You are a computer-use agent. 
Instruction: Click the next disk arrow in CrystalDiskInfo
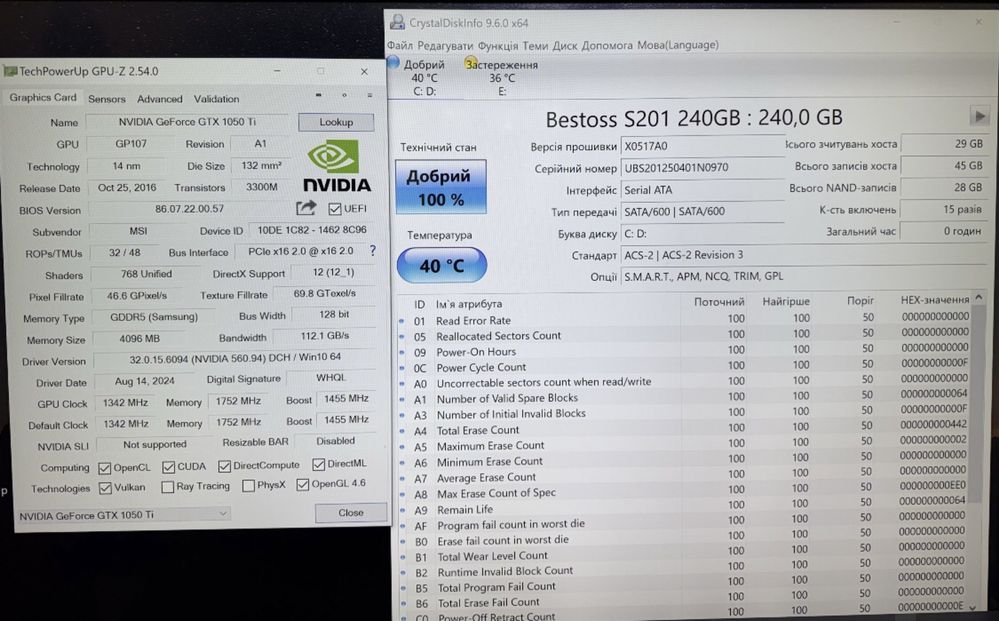(x=979, y=116)
